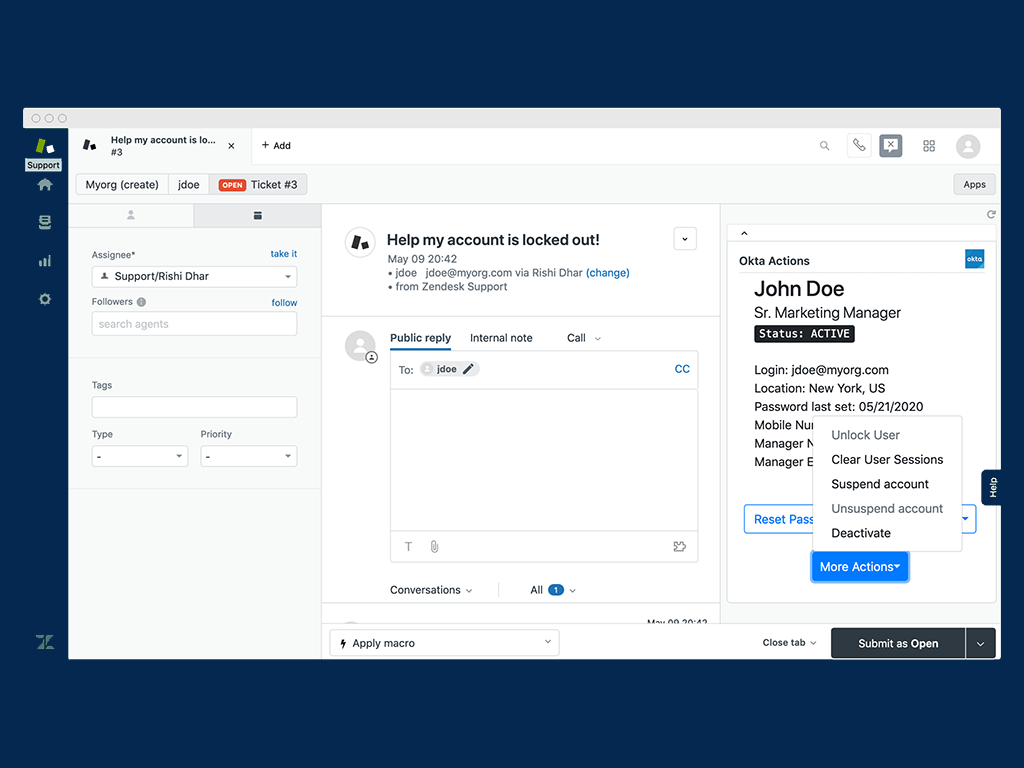The height and width of the screenshot is (768, 1024).
Task: Click the agent avatar beside reply box
Action: click(360, 346)
